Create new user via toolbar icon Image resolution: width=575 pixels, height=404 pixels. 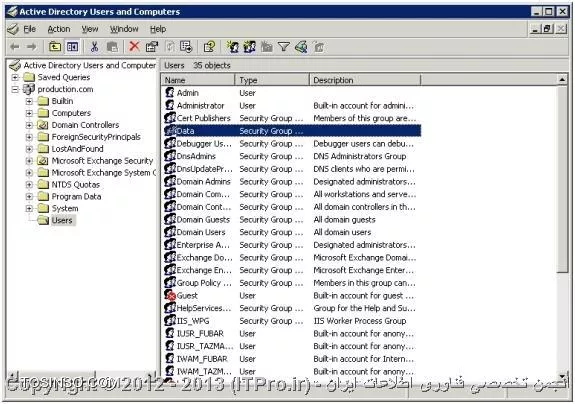coord(232,47)
